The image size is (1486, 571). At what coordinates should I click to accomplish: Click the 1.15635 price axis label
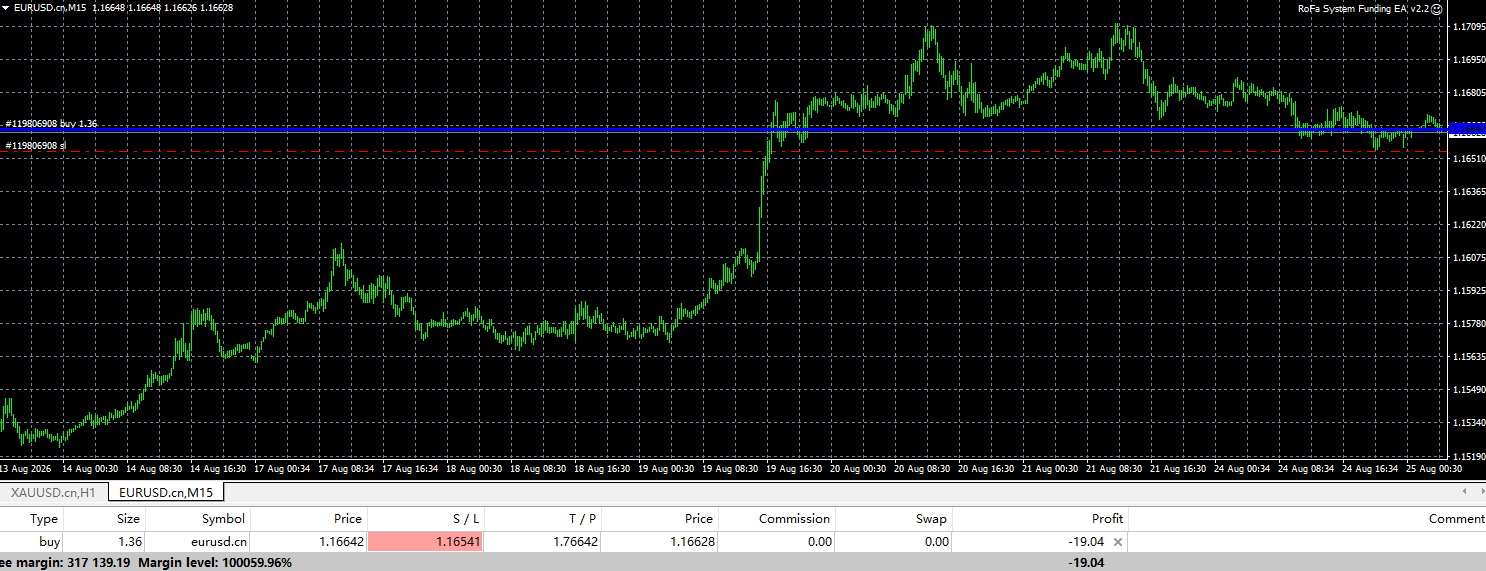click(x=1467, y=357)
